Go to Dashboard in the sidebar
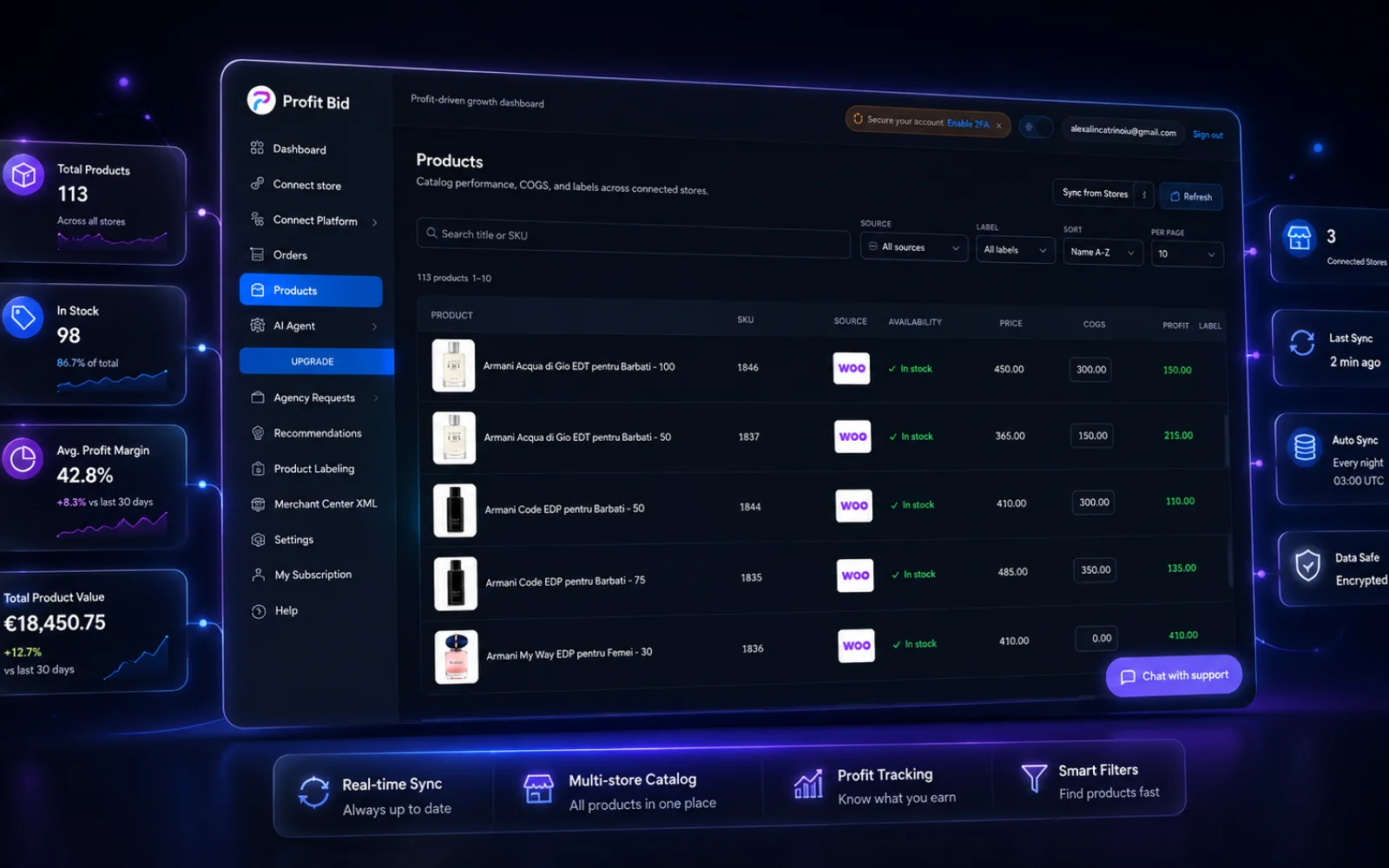The image size is (1389, 868). point(300,149)
